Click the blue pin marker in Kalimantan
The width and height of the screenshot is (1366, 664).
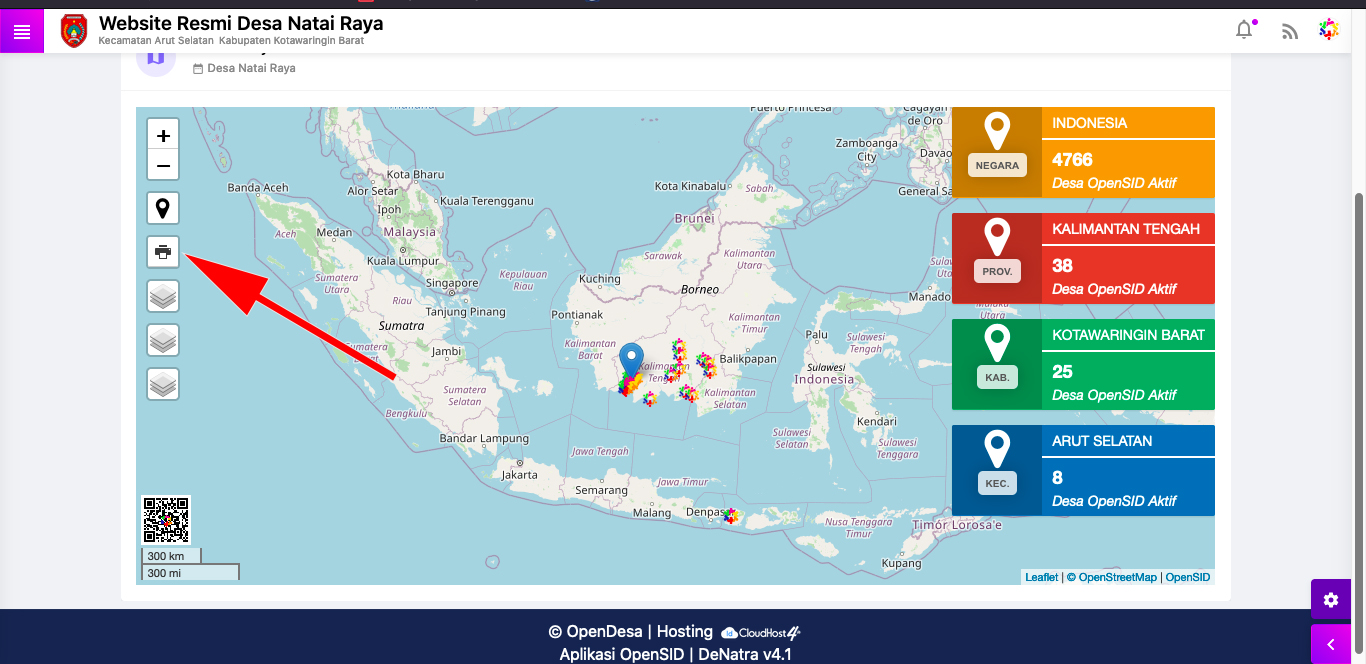pos(631,361)
